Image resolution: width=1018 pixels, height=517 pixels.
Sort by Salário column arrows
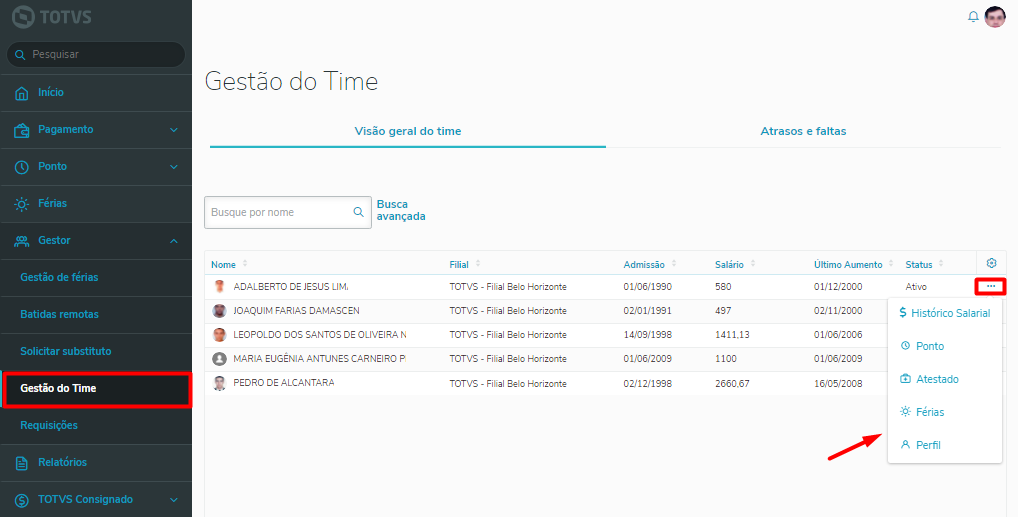pyautogui.click(x=753, y=264)
